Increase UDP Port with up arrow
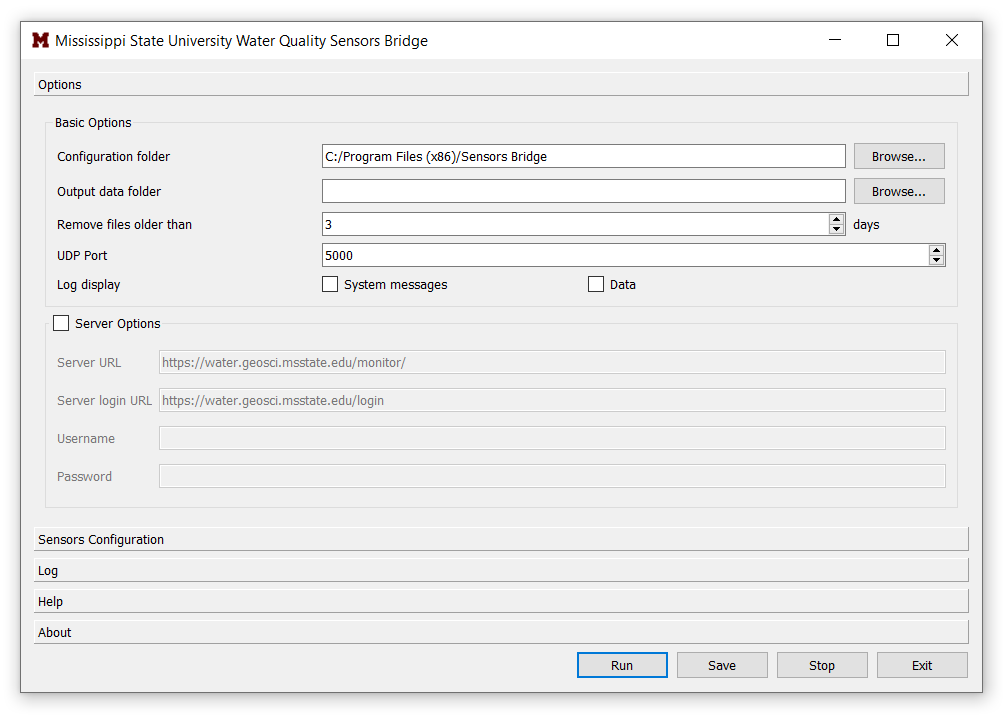The width and height of the screenshot is (1003, 716). click(936, 250)
